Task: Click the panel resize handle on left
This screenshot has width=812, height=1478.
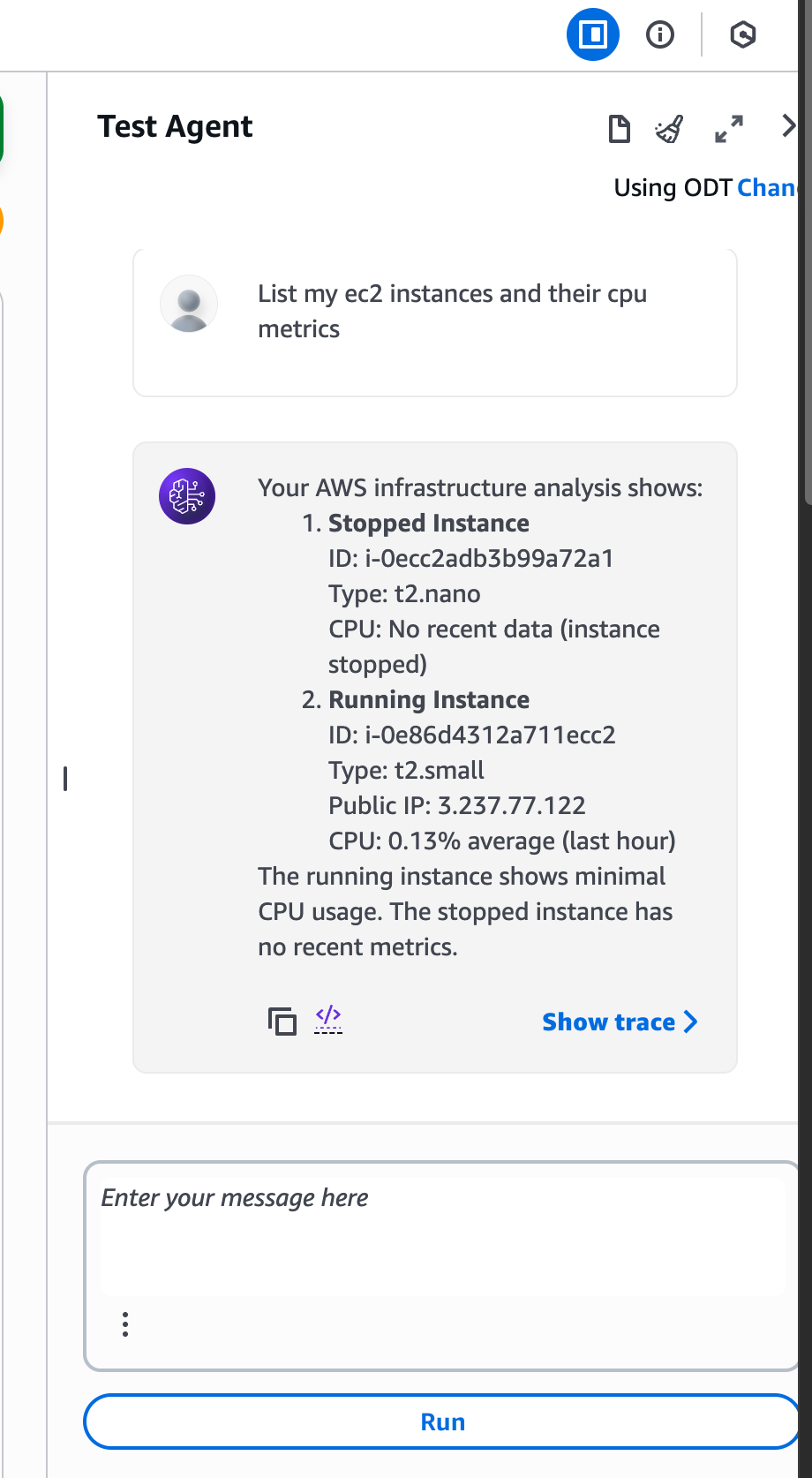Action: (x=65, y=779)
